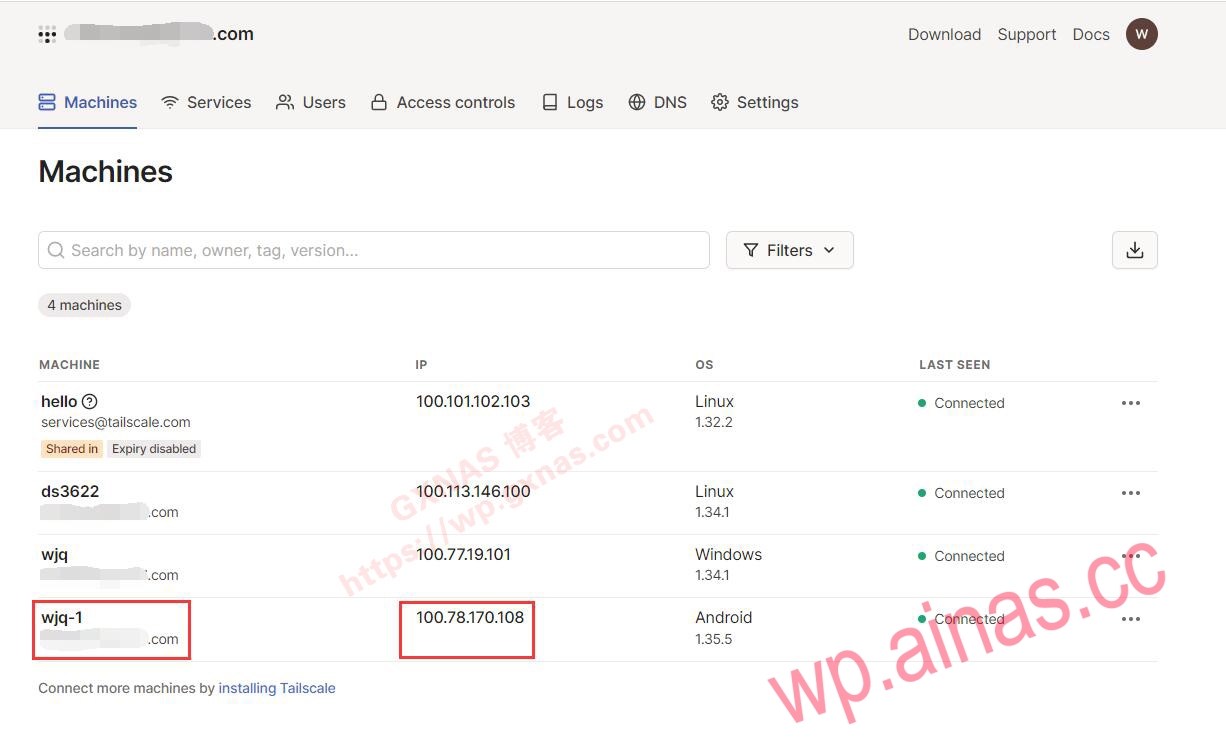Switch to the Machines tab
Screen dimensions: 1226x753
pos(88,102)
